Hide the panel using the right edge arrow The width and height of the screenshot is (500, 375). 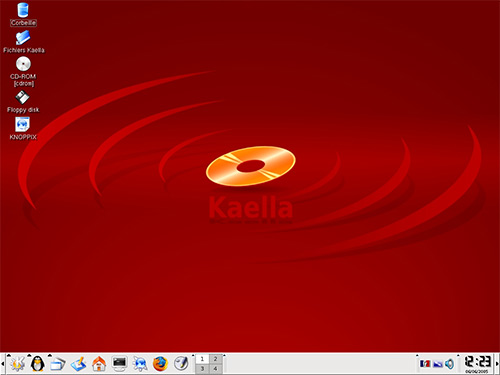tap(497, 364)
